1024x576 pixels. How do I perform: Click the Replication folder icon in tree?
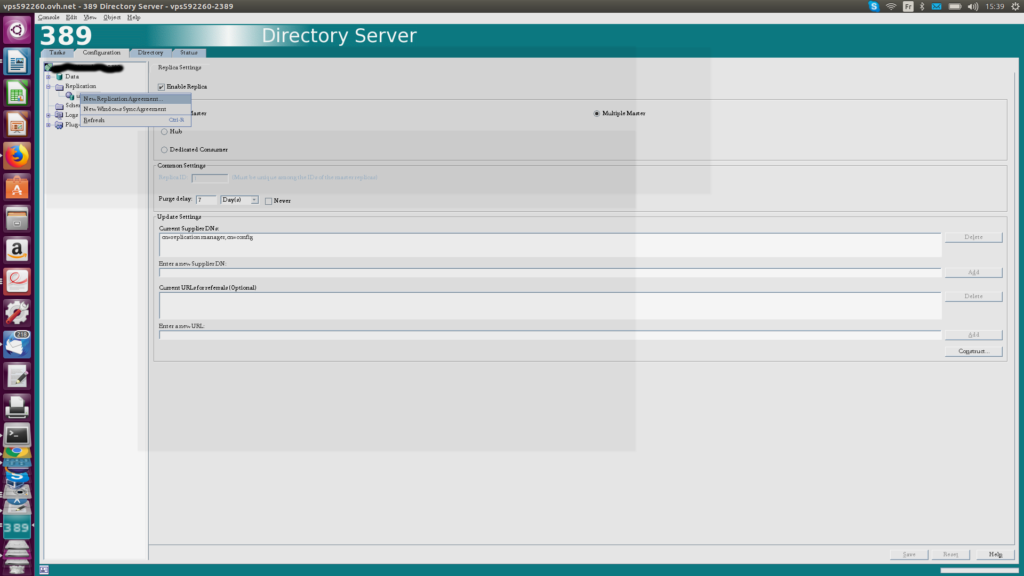[59, 86]
